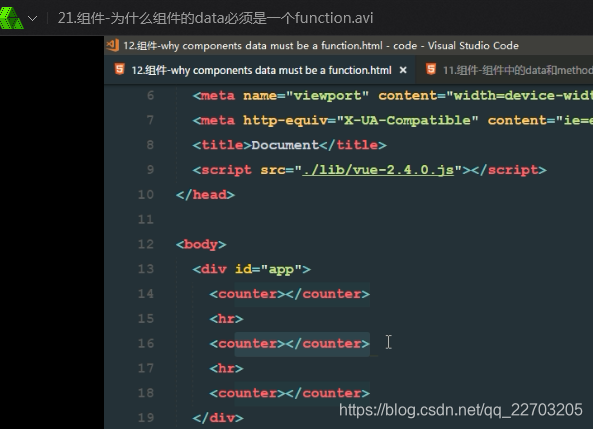
Task: Click line number 18 in the gutter
Action: pos(146,393)
